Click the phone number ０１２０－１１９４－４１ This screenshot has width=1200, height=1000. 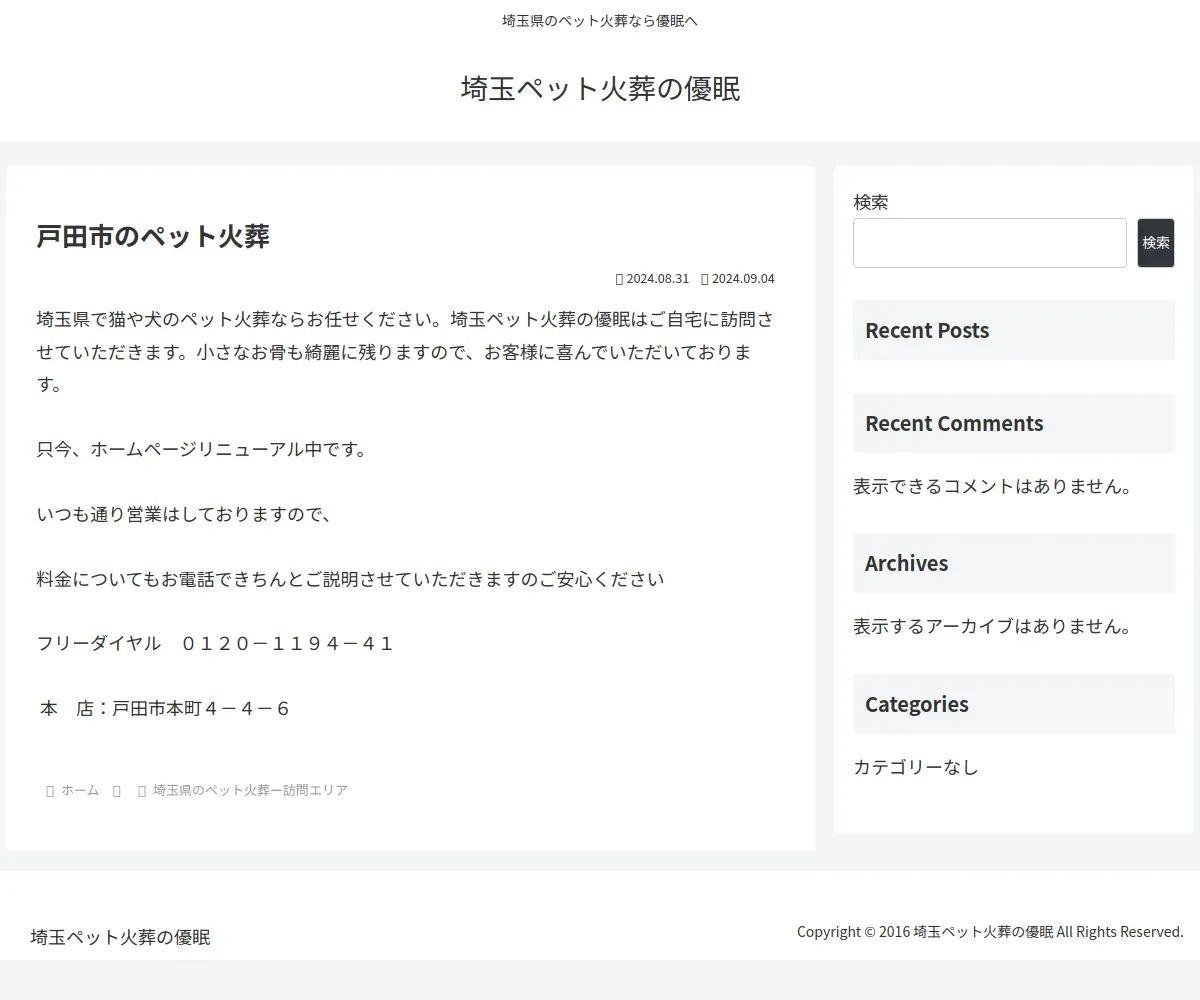click(x=287, y=644)
